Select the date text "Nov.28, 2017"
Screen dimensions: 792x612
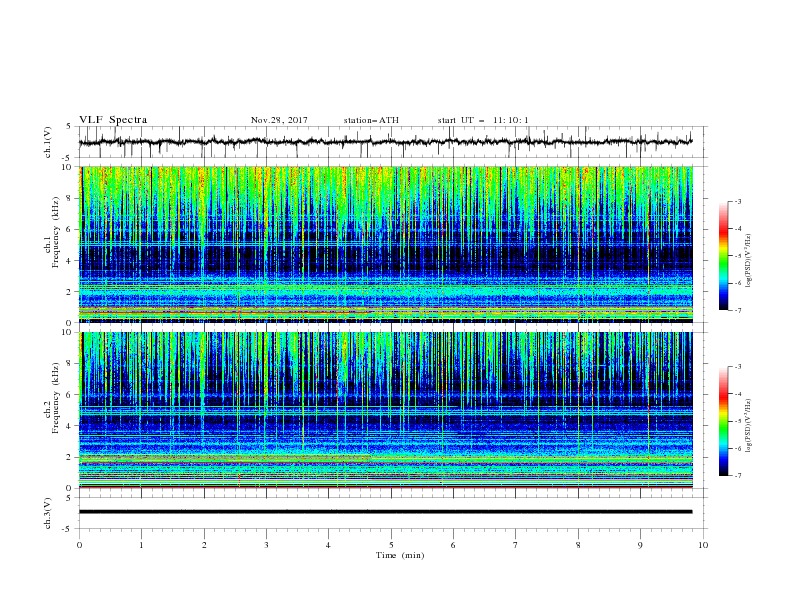tap(279, 120)
